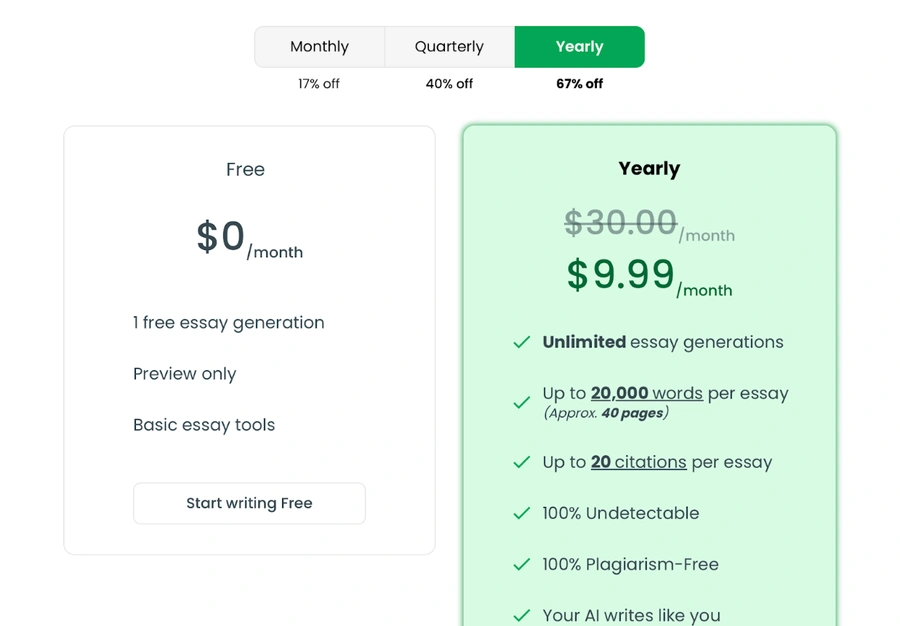Select the Yearly billing option
This screenshot has height=626, width=900.
[x=579, y=46]
